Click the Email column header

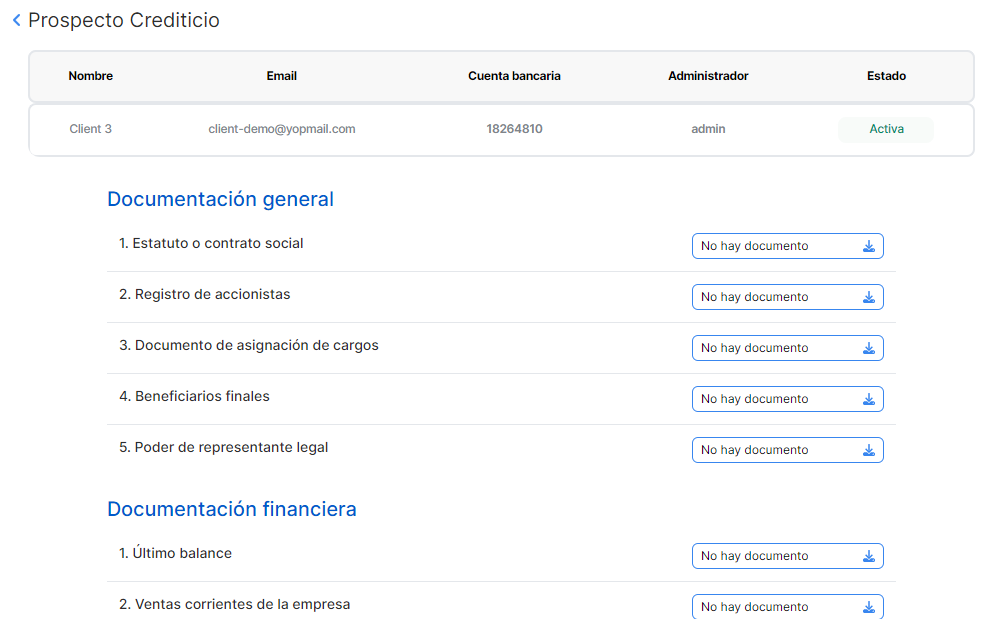(281, 76)
